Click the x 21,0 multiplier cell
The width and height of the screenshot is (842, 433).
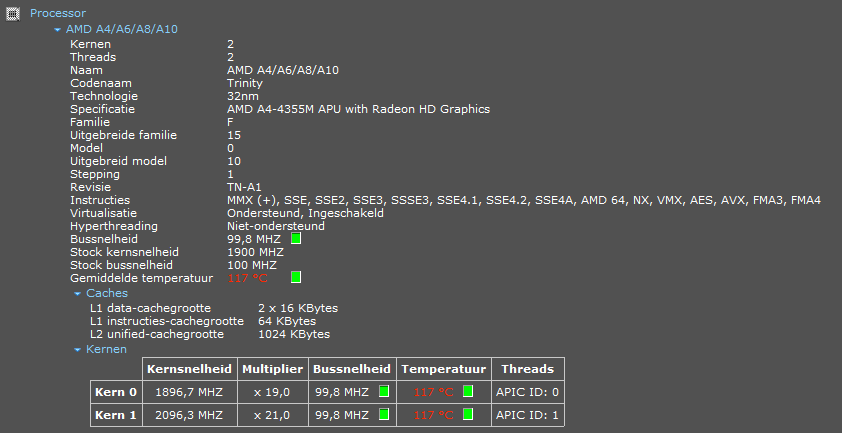273,415
